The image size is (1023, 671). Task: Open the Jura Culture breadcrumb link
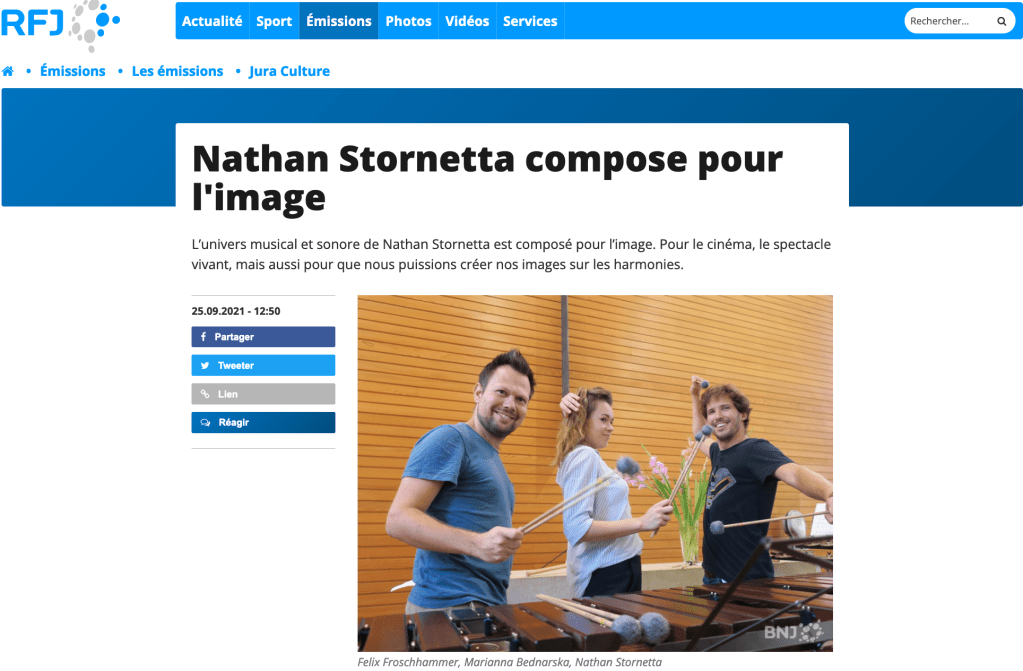(x=289, y=71)
